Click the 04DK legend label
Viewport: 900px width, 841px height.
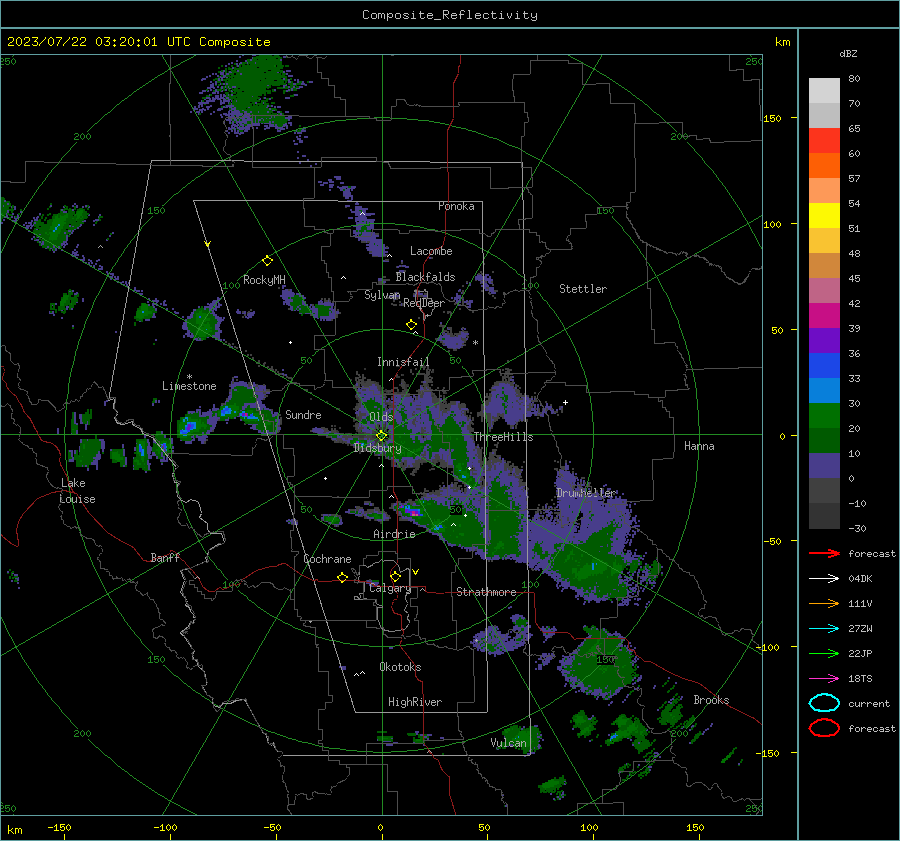point(860,579)
